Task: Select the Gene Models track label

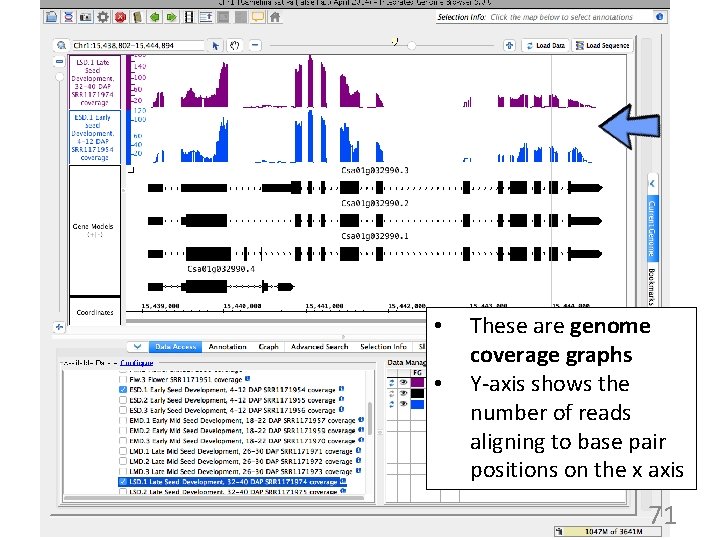Action: tap(95, 230)
